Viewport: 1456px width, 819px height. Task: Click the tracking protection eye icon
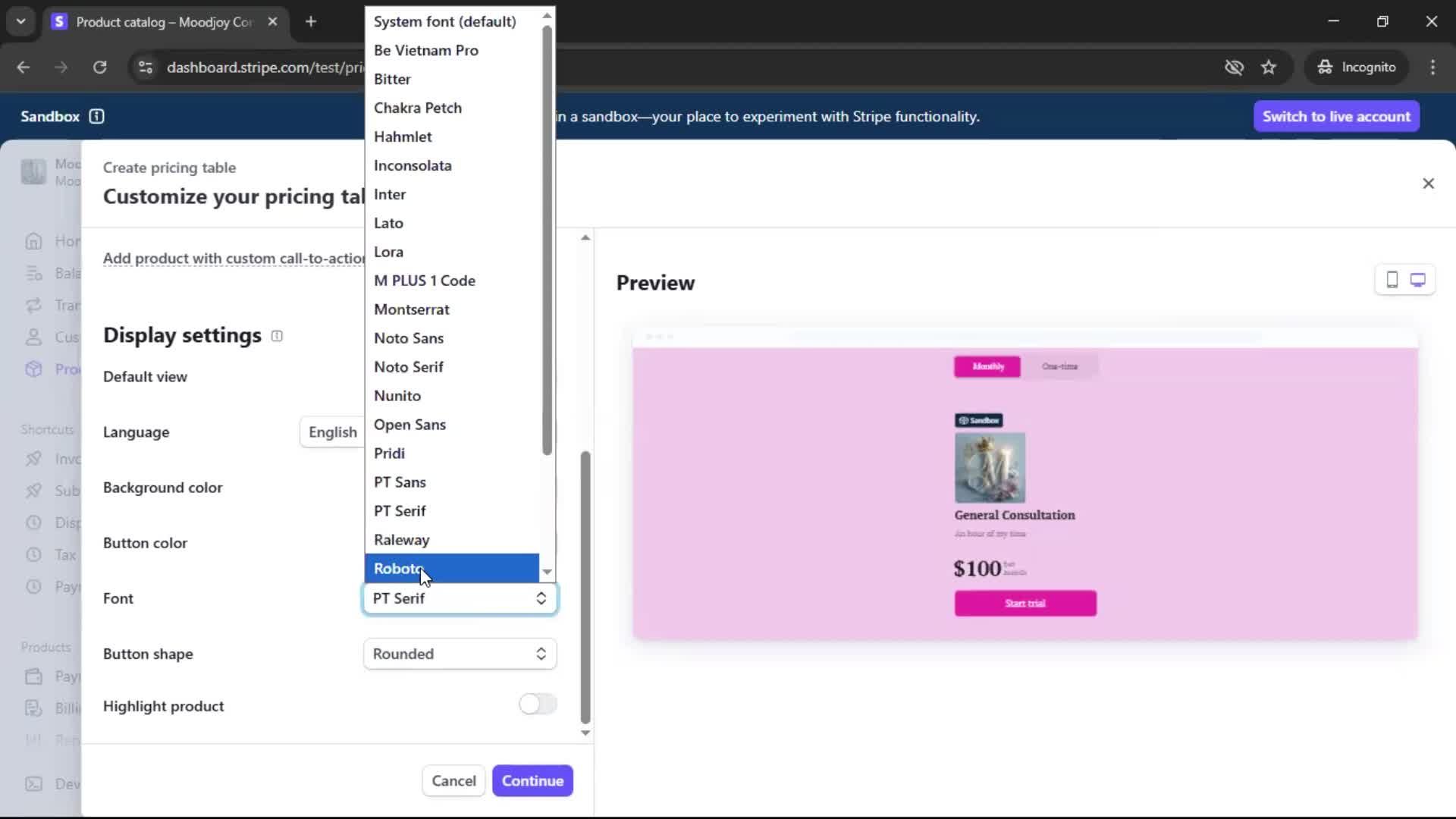tap(1234, 67)
